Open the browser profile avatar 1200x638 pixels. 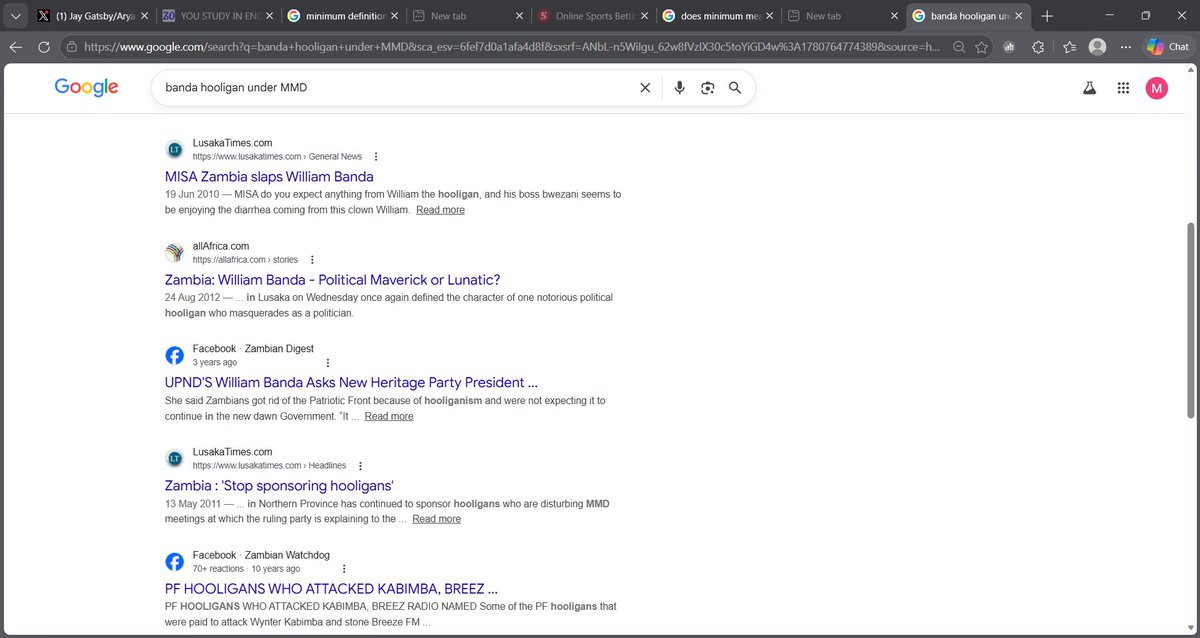(x=1098, y=47)
